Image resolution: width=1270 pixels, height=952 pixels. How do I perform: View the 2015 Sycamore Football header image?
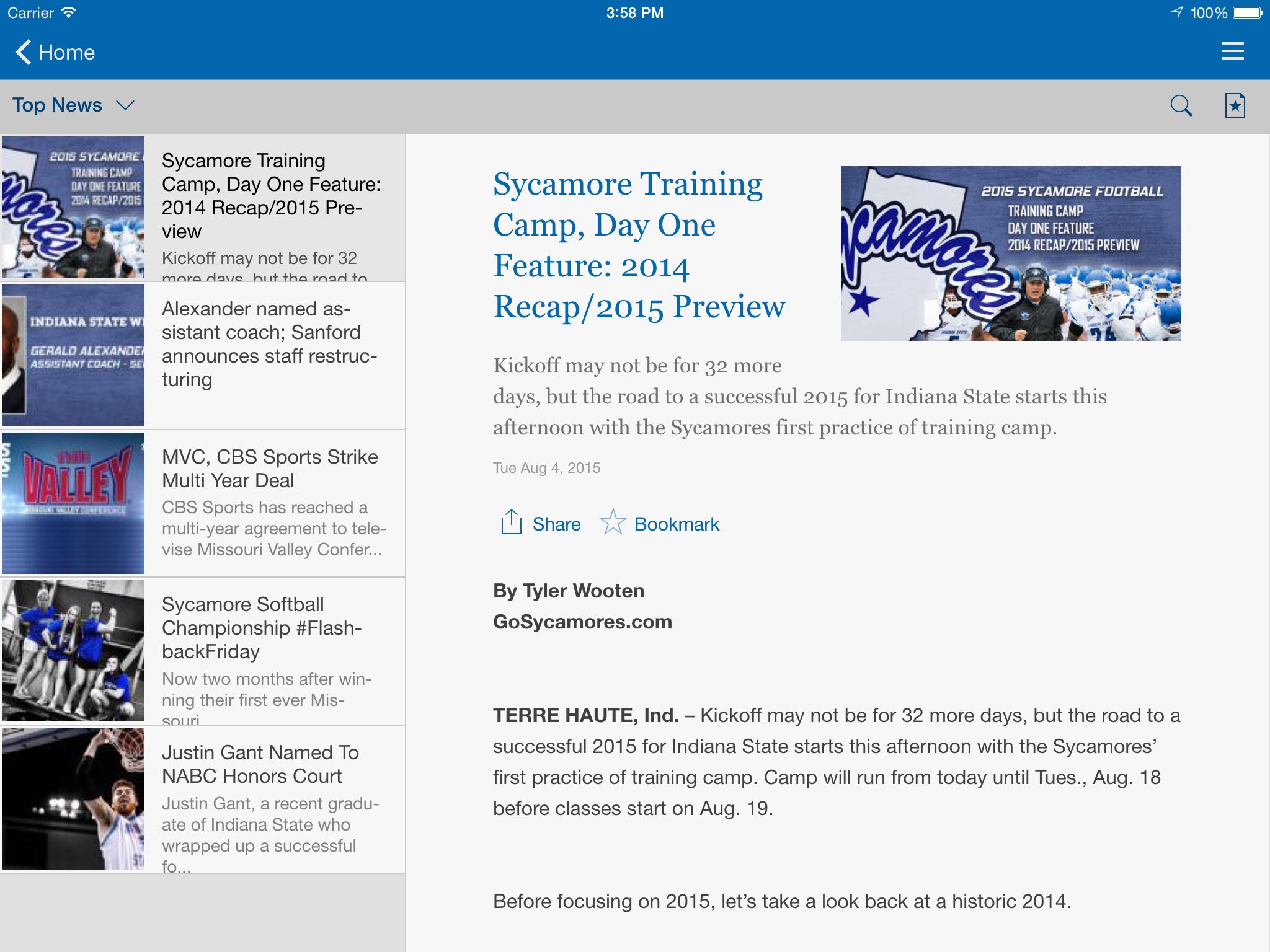click(1011, 253)
